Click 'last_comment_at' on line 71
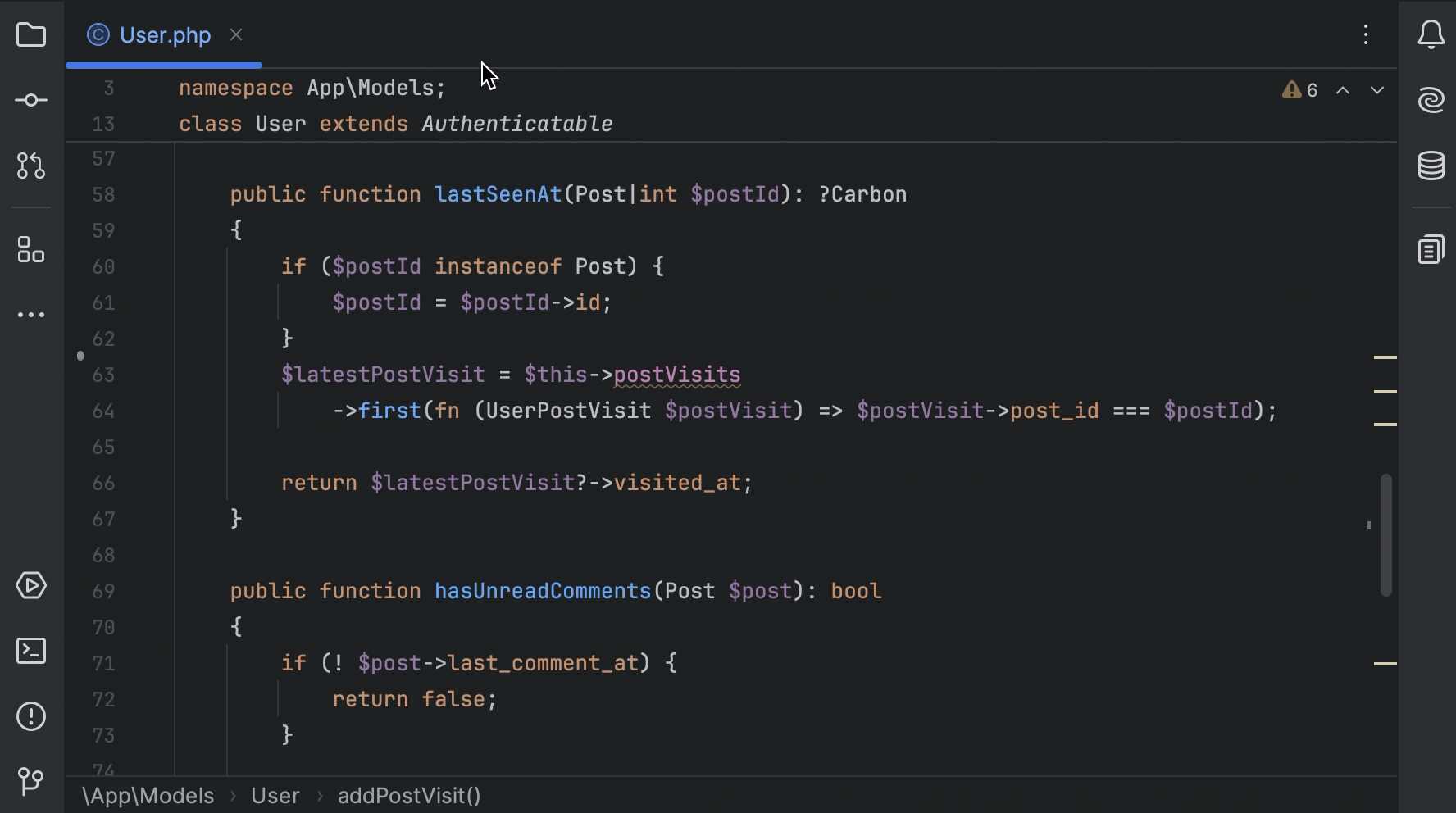The image size is (1456, 813). click(543, 663)
